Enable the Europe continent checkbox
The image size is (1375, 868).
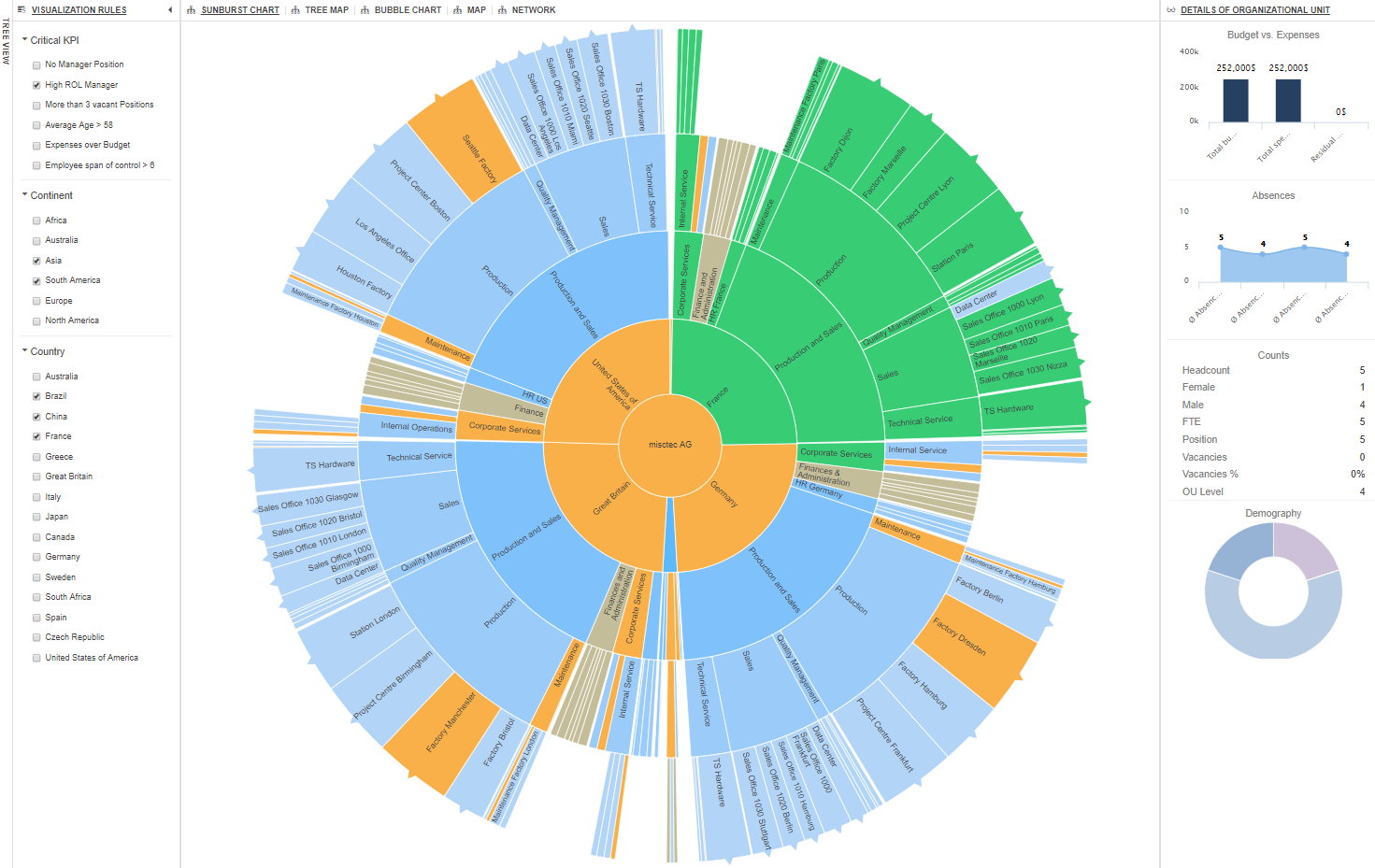pos(36,301)
